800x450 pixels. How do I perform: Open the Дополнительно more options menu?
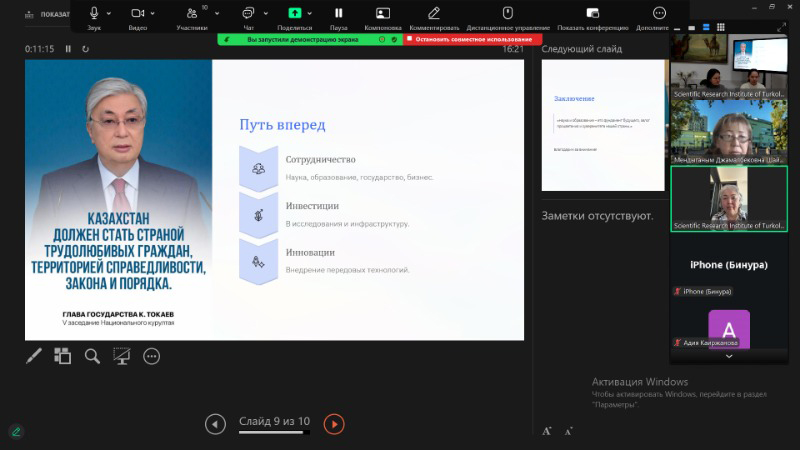(x=659, y=15)
